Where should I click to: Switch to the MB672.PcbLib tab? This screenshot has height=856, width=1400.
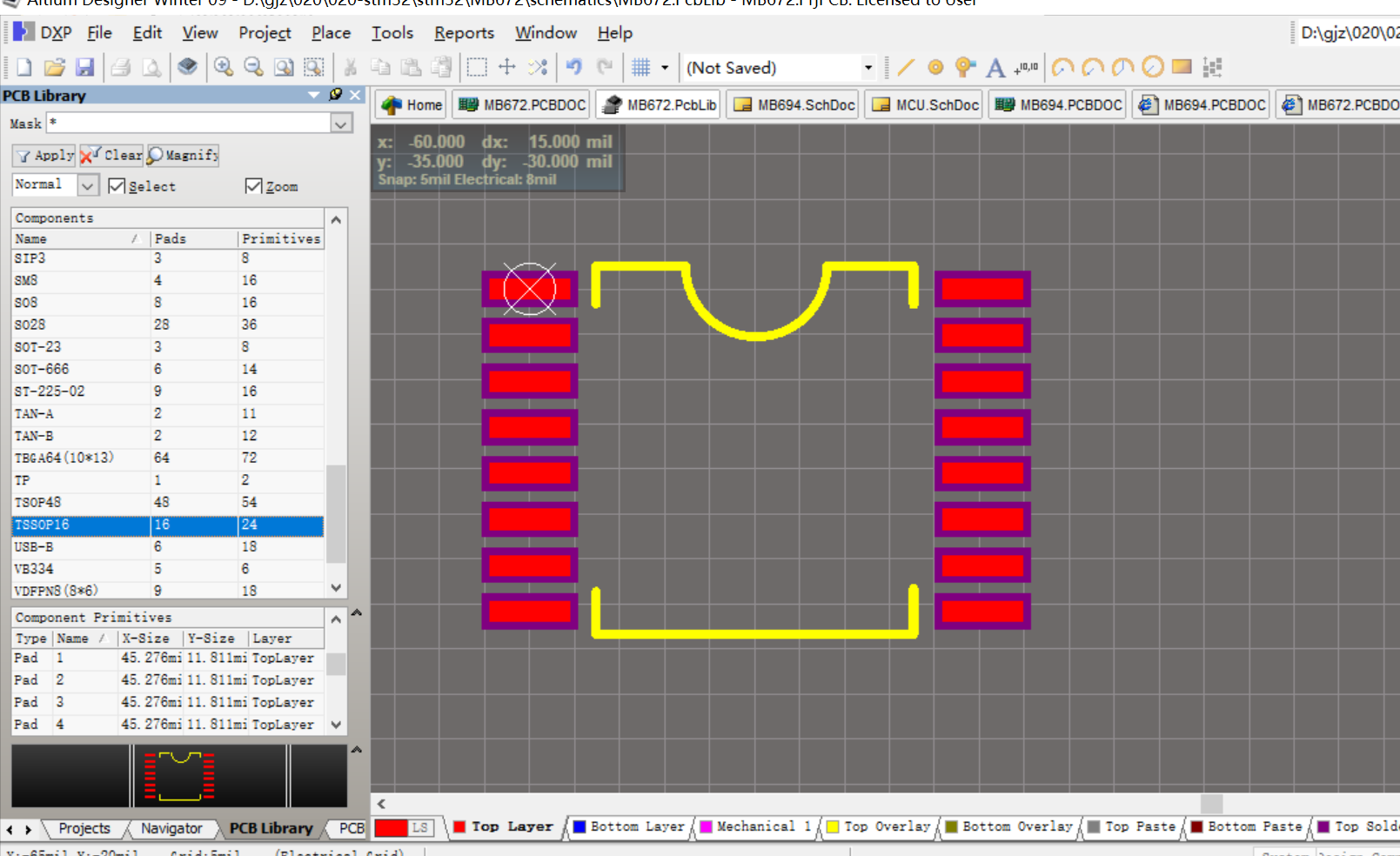tap(659, 104)
